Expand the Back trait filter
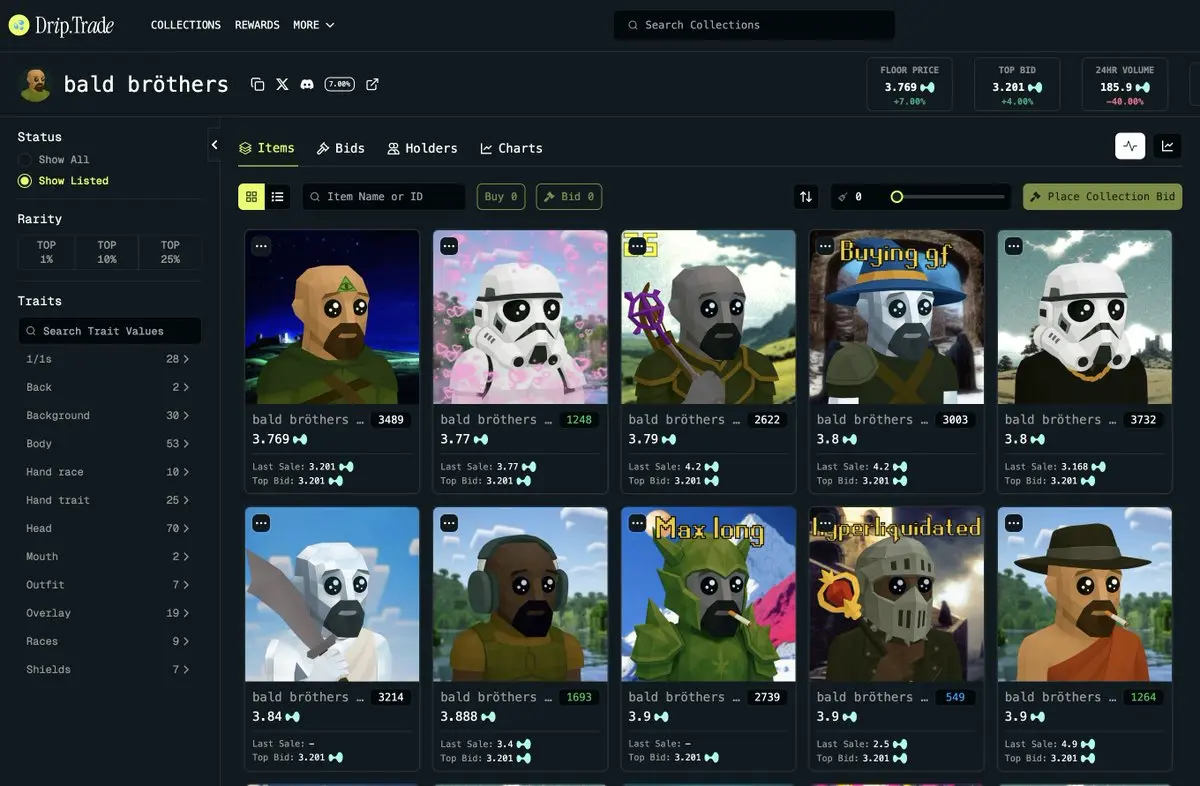Screen dimensions: 1200x786 (109, 387)
